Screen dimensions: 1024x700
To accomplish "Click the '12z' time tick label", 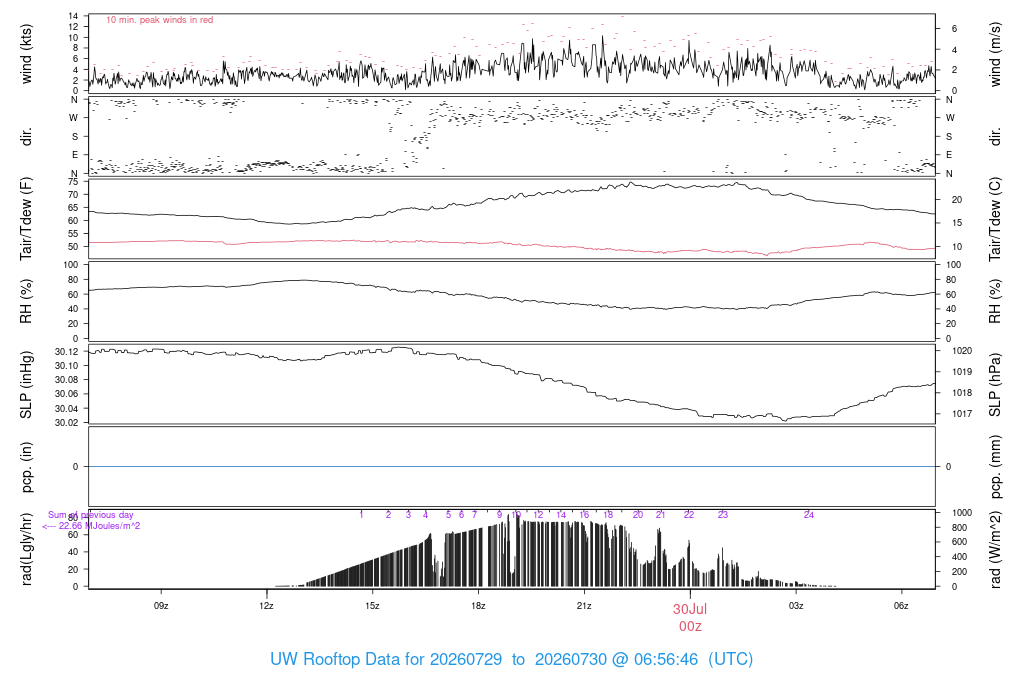I will click(x=266, y=606).
